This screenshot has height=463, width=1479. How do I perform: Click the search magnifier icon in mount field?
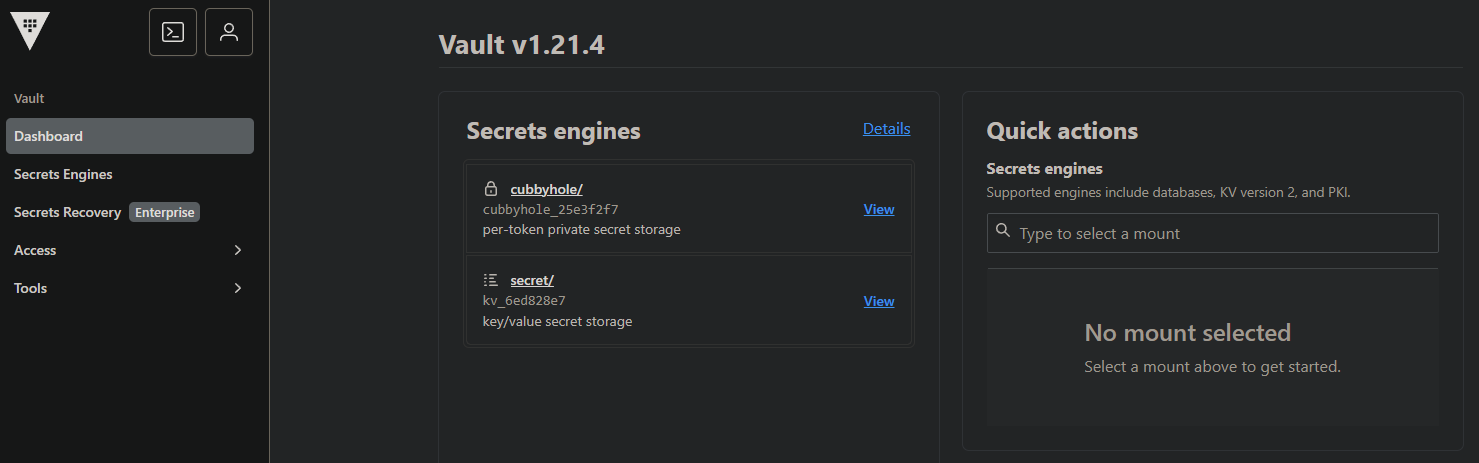click(x=1003, y=232)
